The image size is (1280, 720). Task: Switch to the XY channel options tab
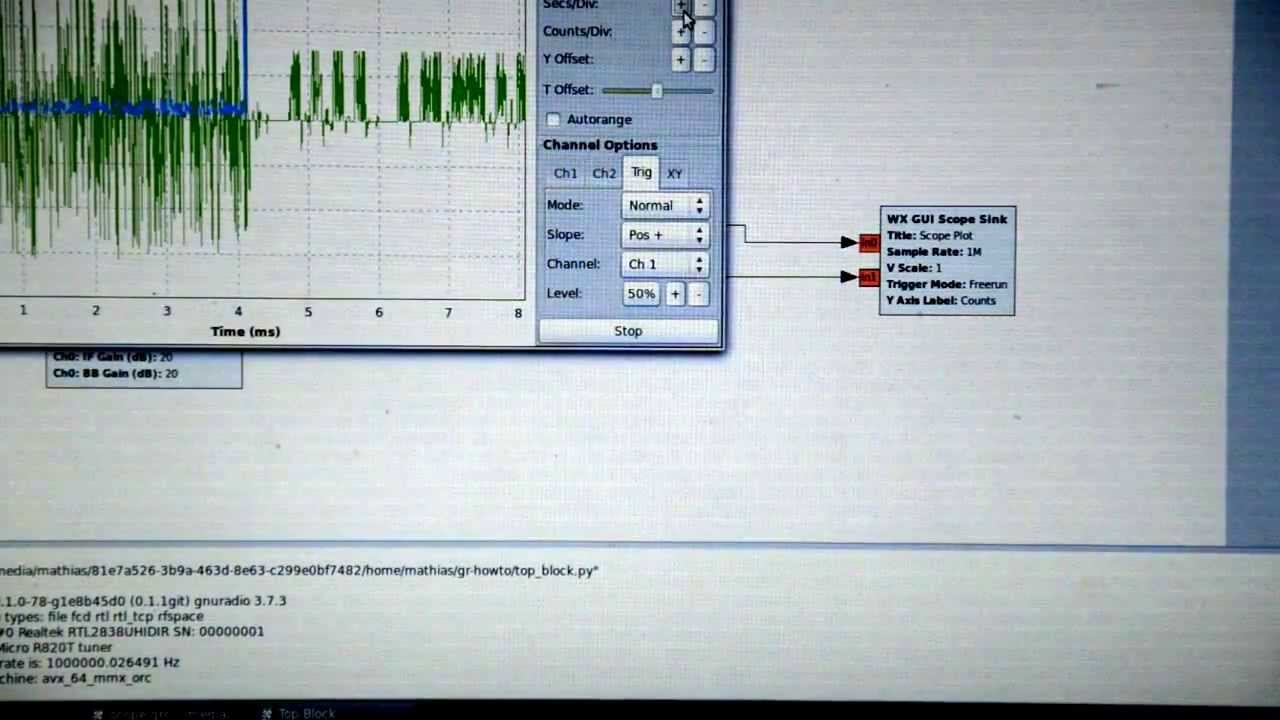[x=674, y=173]
